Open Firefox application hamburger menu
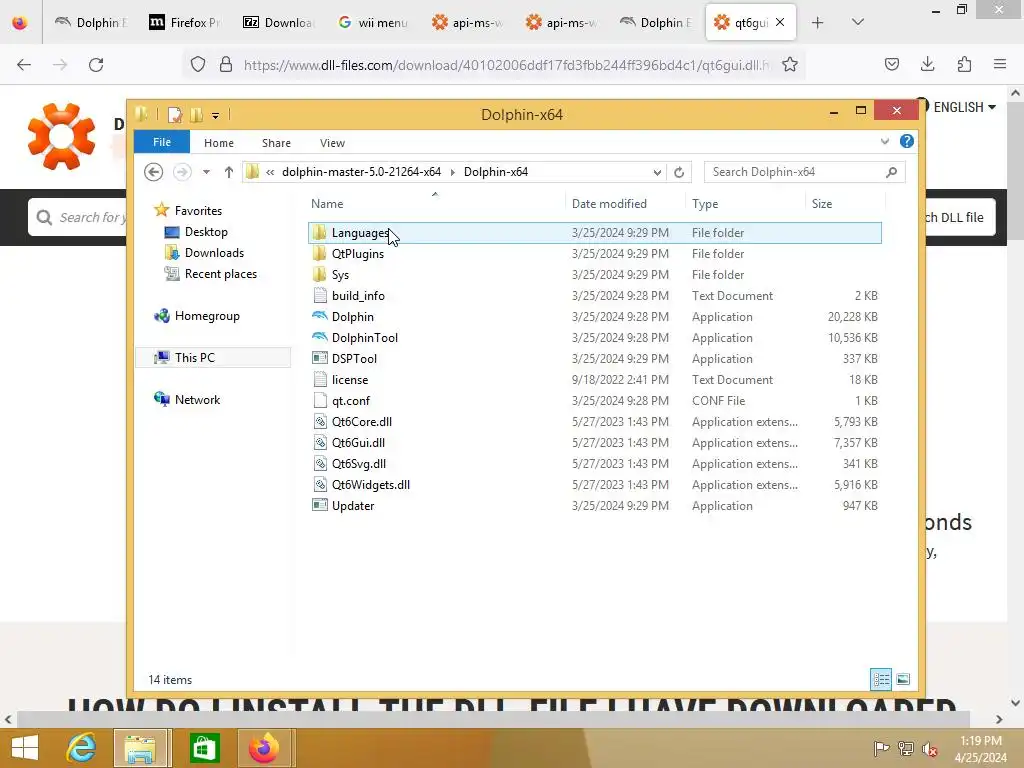Screen dimensions: 1024x768 pyautogui.click(x=1000, y=64)
